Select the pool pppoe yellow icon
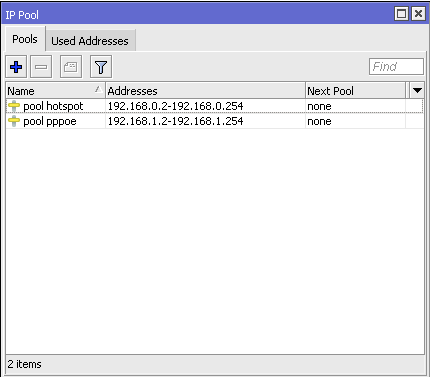The height and width of the screenshot is (377, 430). (14, 121)
